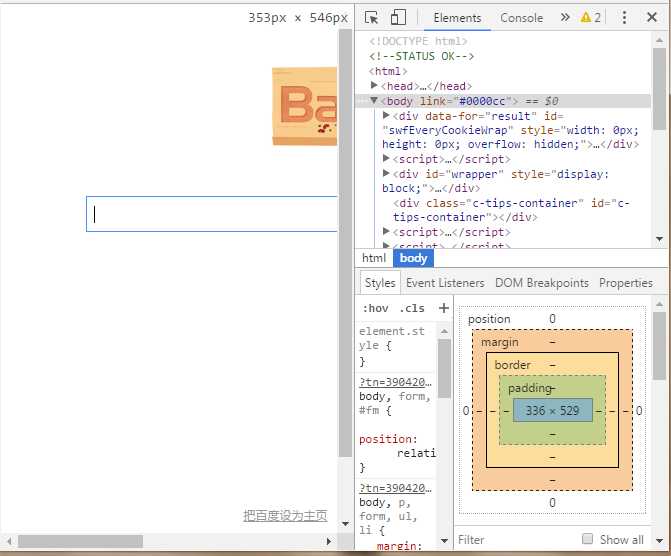Focus the computed styles Filter field

pos(516,540)
